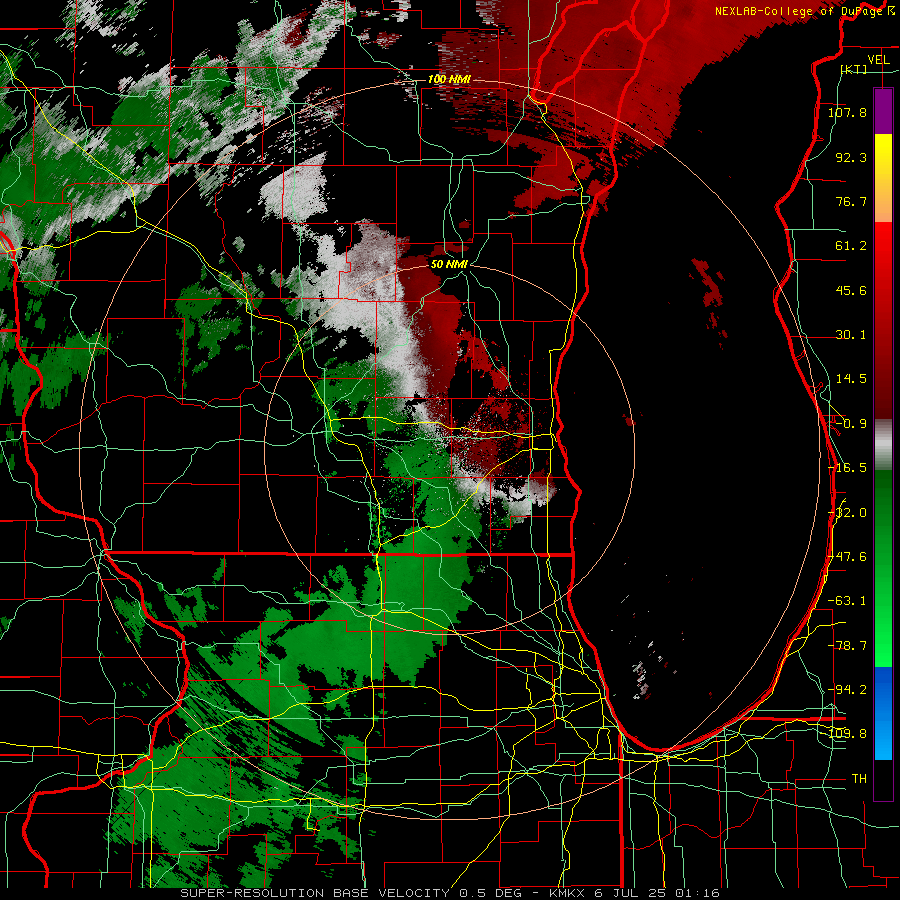This screenshot has height=900, width=900.
Task: Select the -78.7 scale value
Action: click(x=848, y=646)
